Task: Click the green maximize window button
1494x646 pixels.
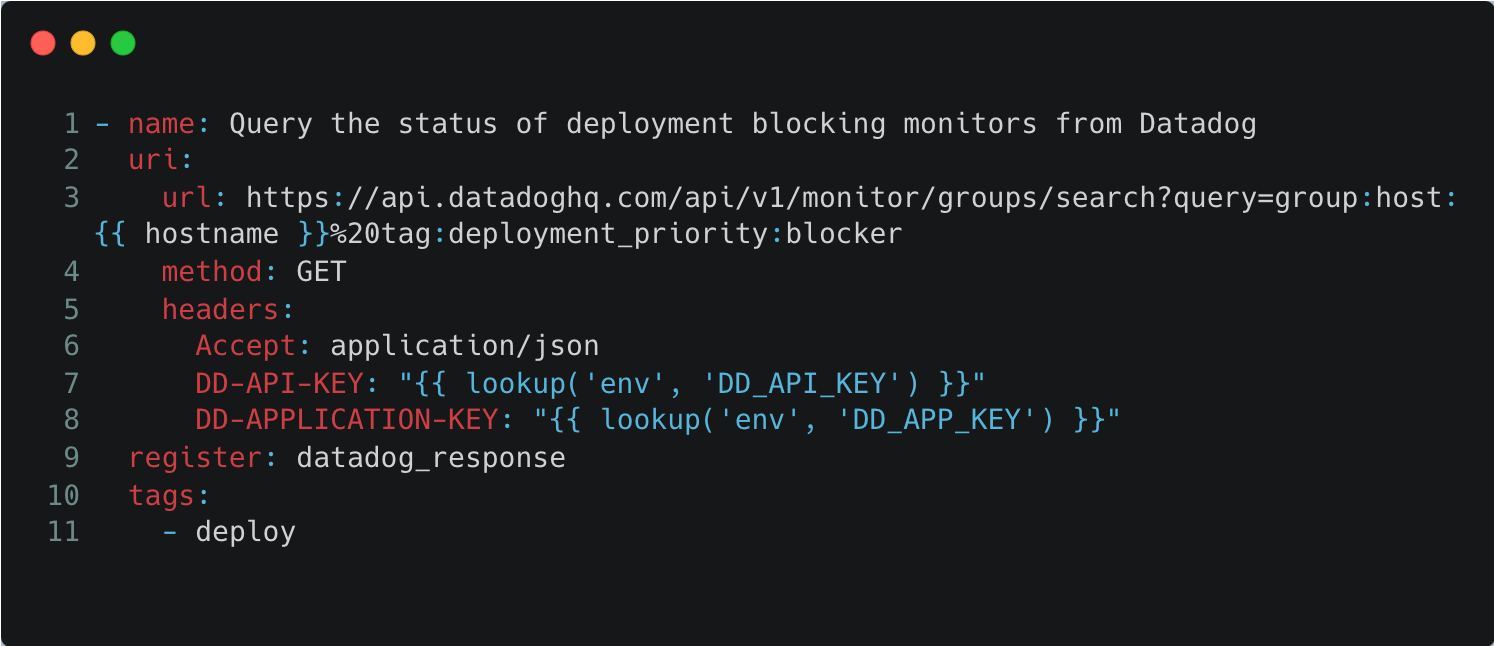Action: (123, 43)
